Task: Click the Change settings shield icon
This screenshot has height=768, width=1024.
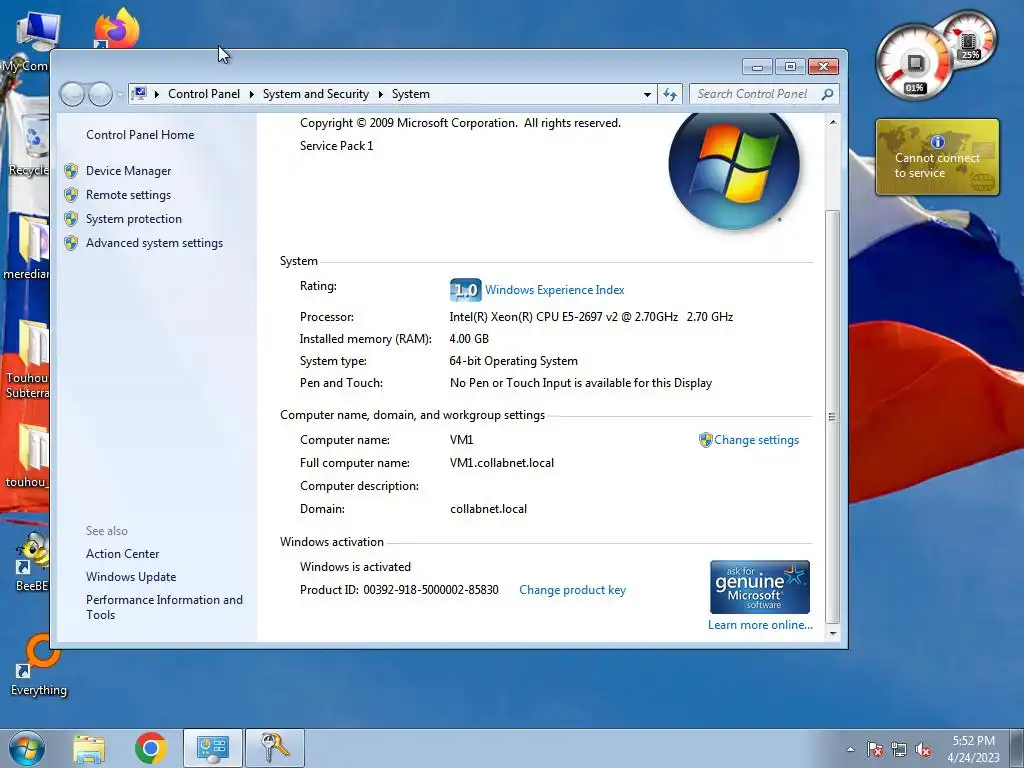Action: point(705,440)
